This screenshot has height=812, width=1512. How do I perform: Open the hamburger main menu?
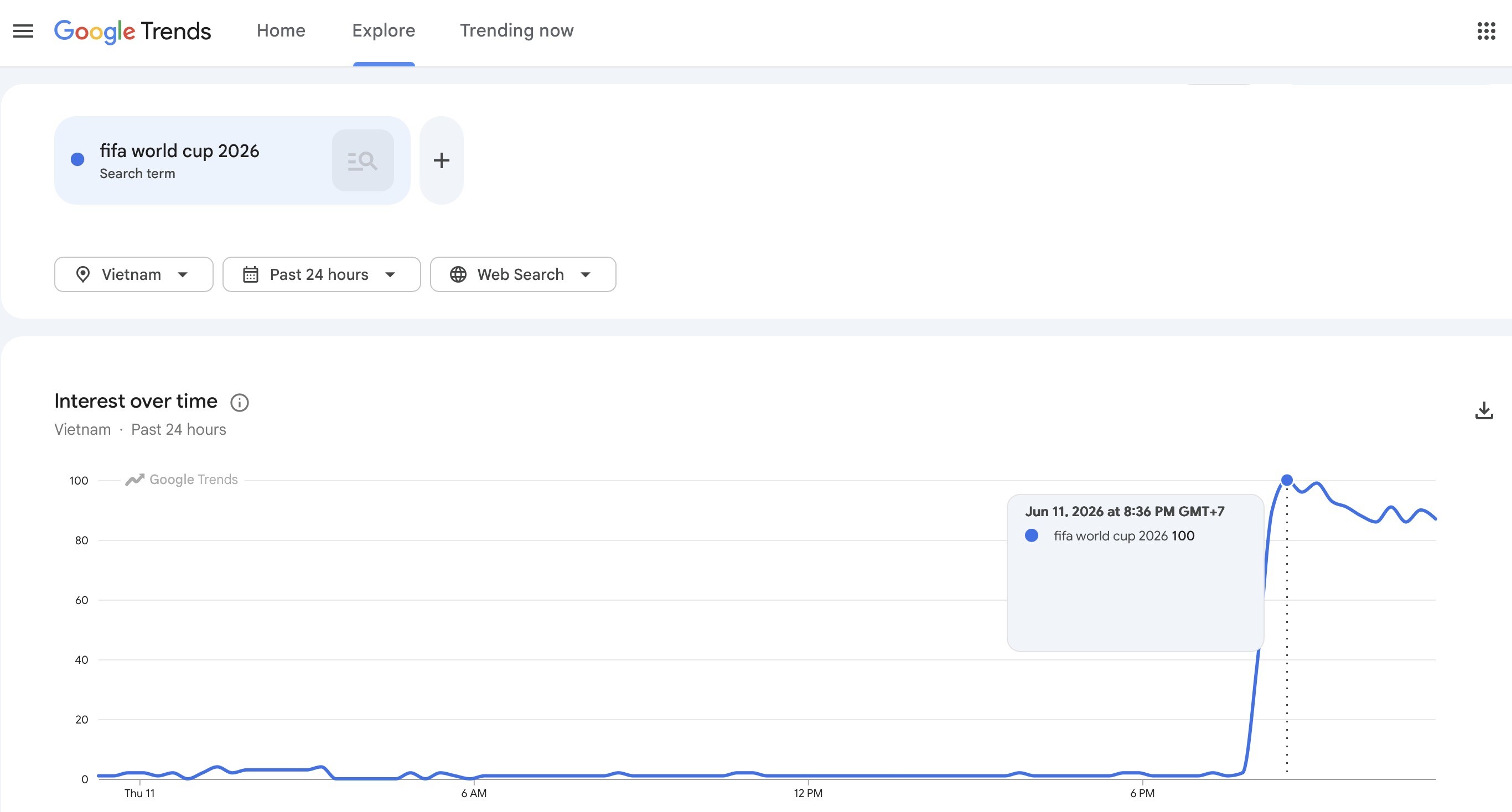[23, 31]
